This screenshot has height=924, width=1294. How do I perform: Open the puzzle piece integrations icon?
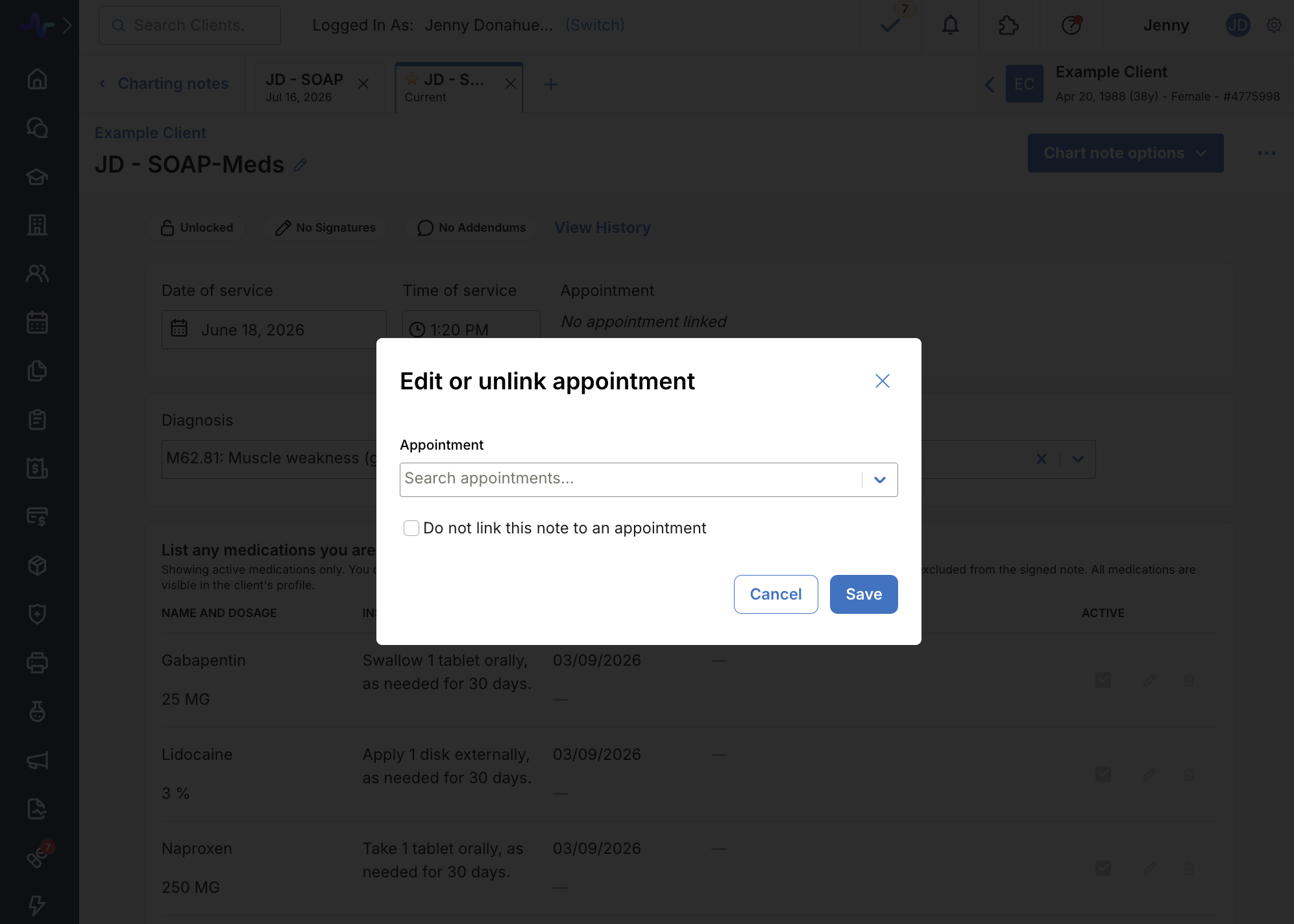1008,25
